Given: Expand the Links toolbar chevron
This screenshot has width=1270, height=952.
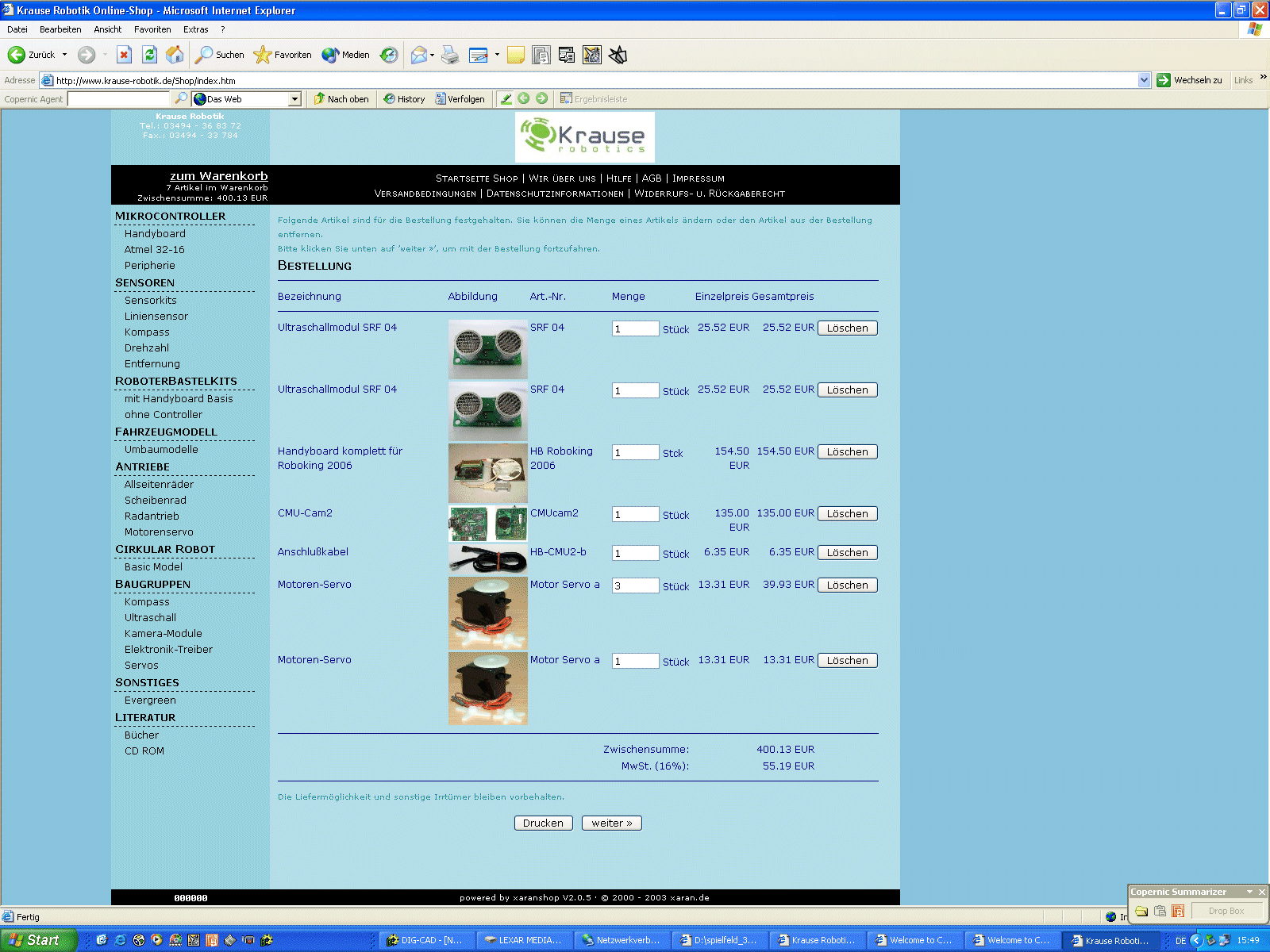Looking at the screenshot, I should pos(1263,77).
